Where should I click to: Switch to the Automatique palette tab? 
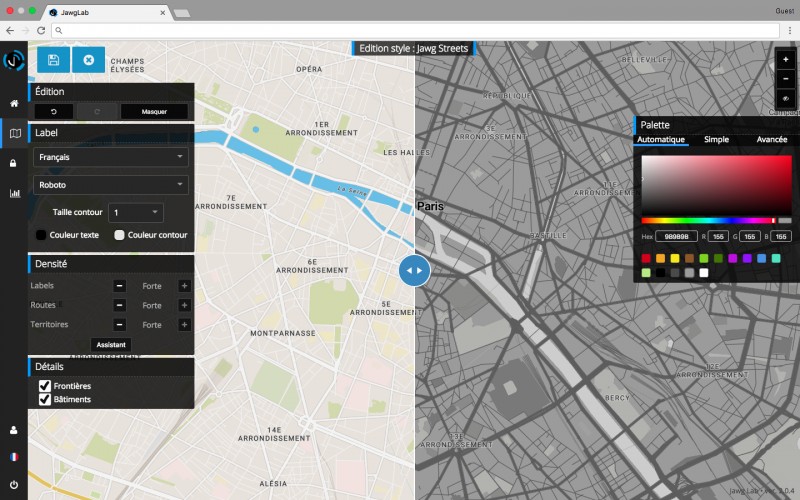(x=661, y=139)
